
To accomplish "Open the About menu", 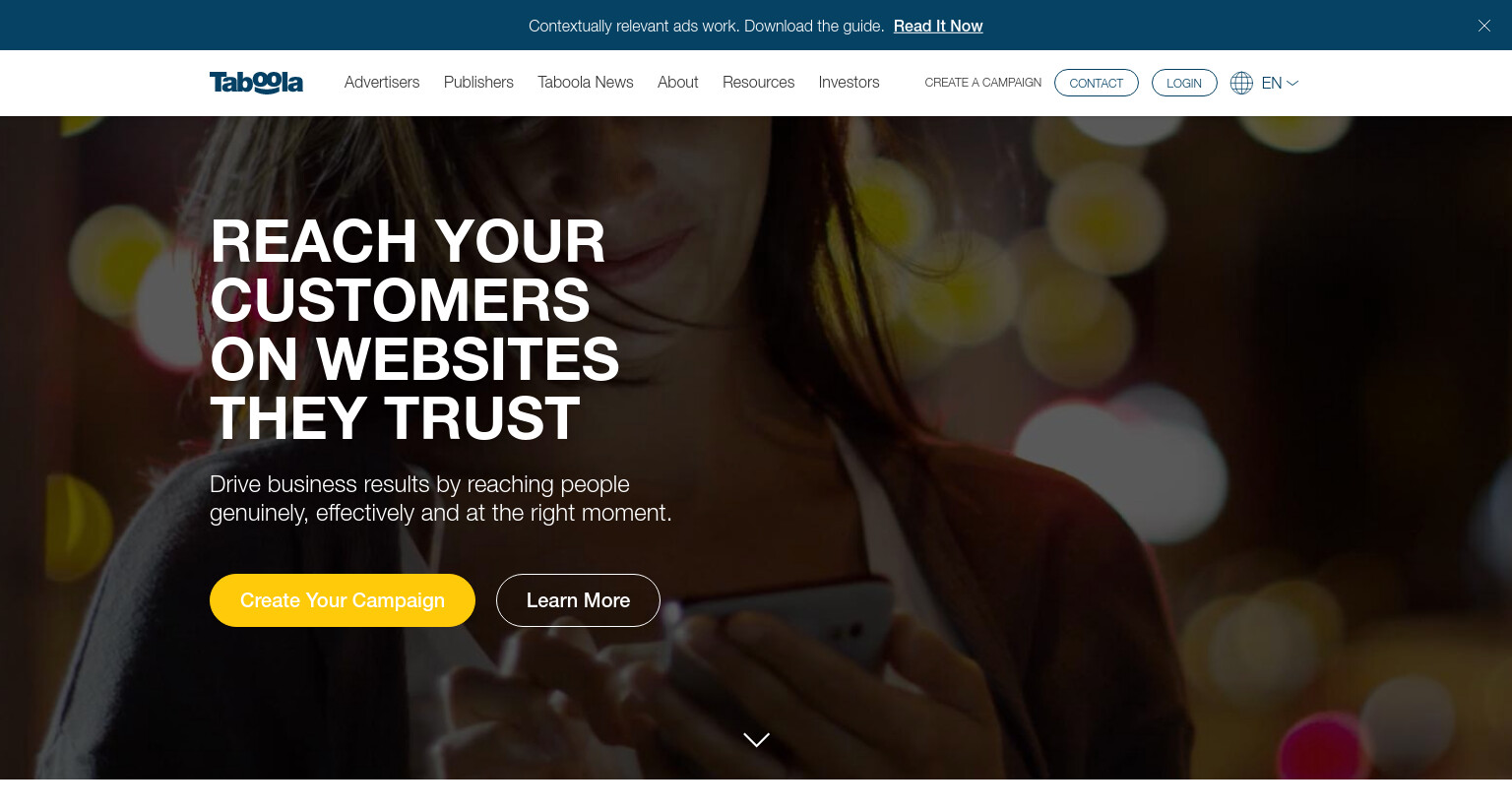I will (678, 83).
